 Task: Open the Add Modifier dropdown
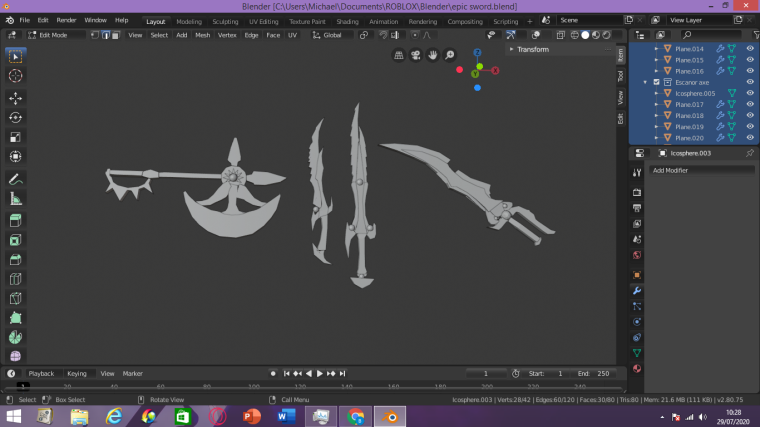[x=701, y=171]
